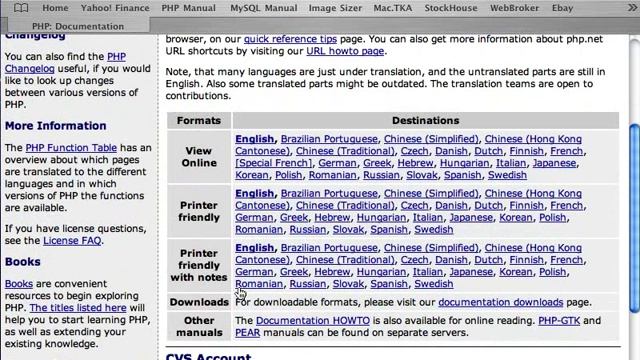The image size is (640, 360).
Task: View Online manual in Polish
Action: [289, 175]
